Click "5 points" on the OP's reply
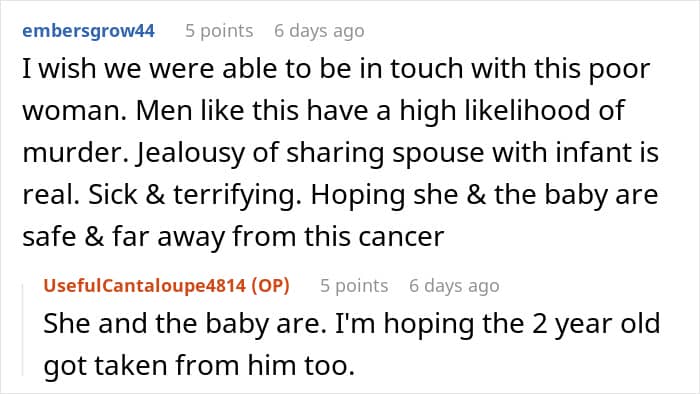This screenshot has width=700, height=394. pyautogui.click(x=354, y=286)
